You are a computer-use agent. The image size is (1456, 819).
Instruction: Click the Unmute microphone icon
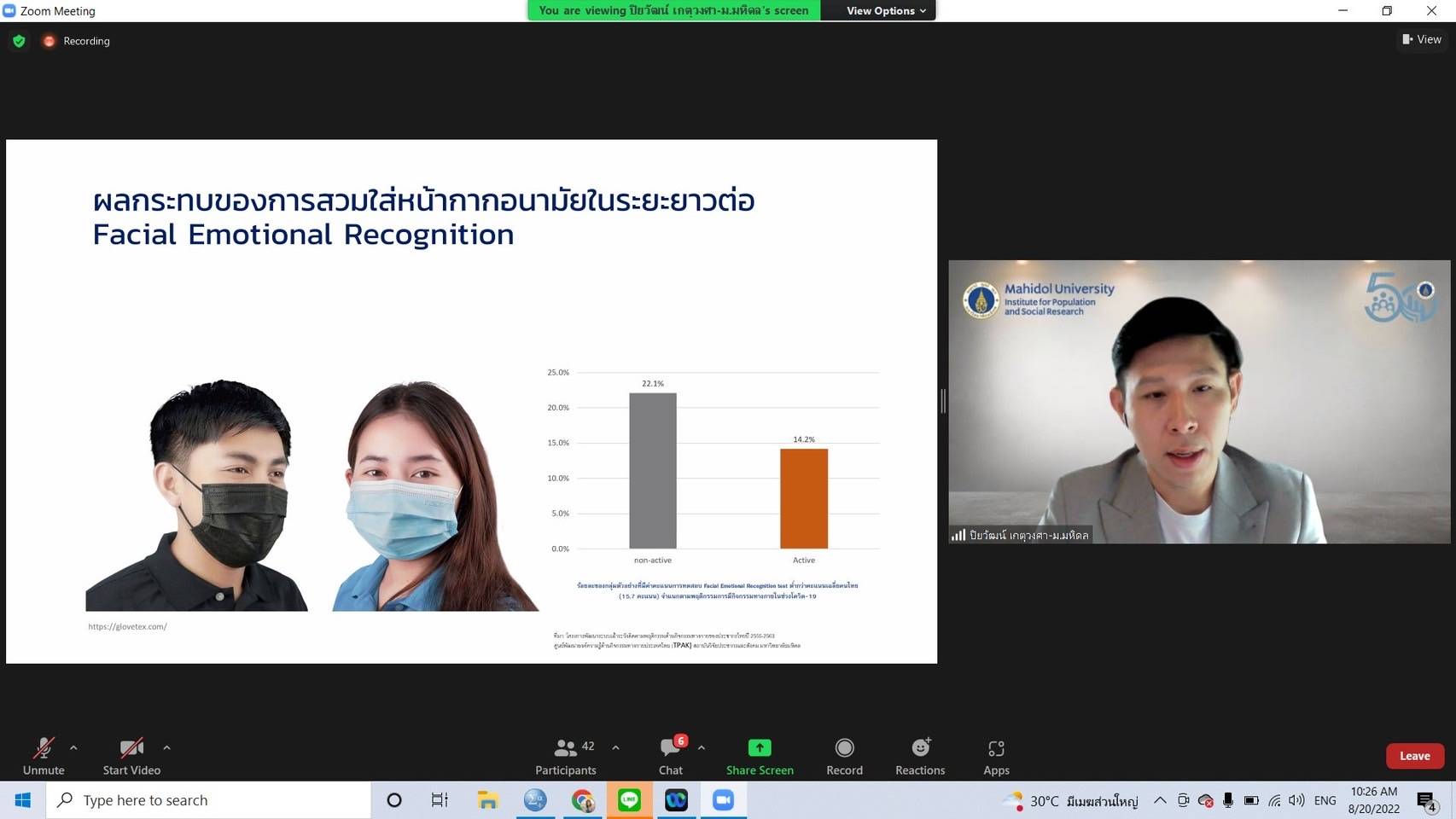(x=44, y=748)
